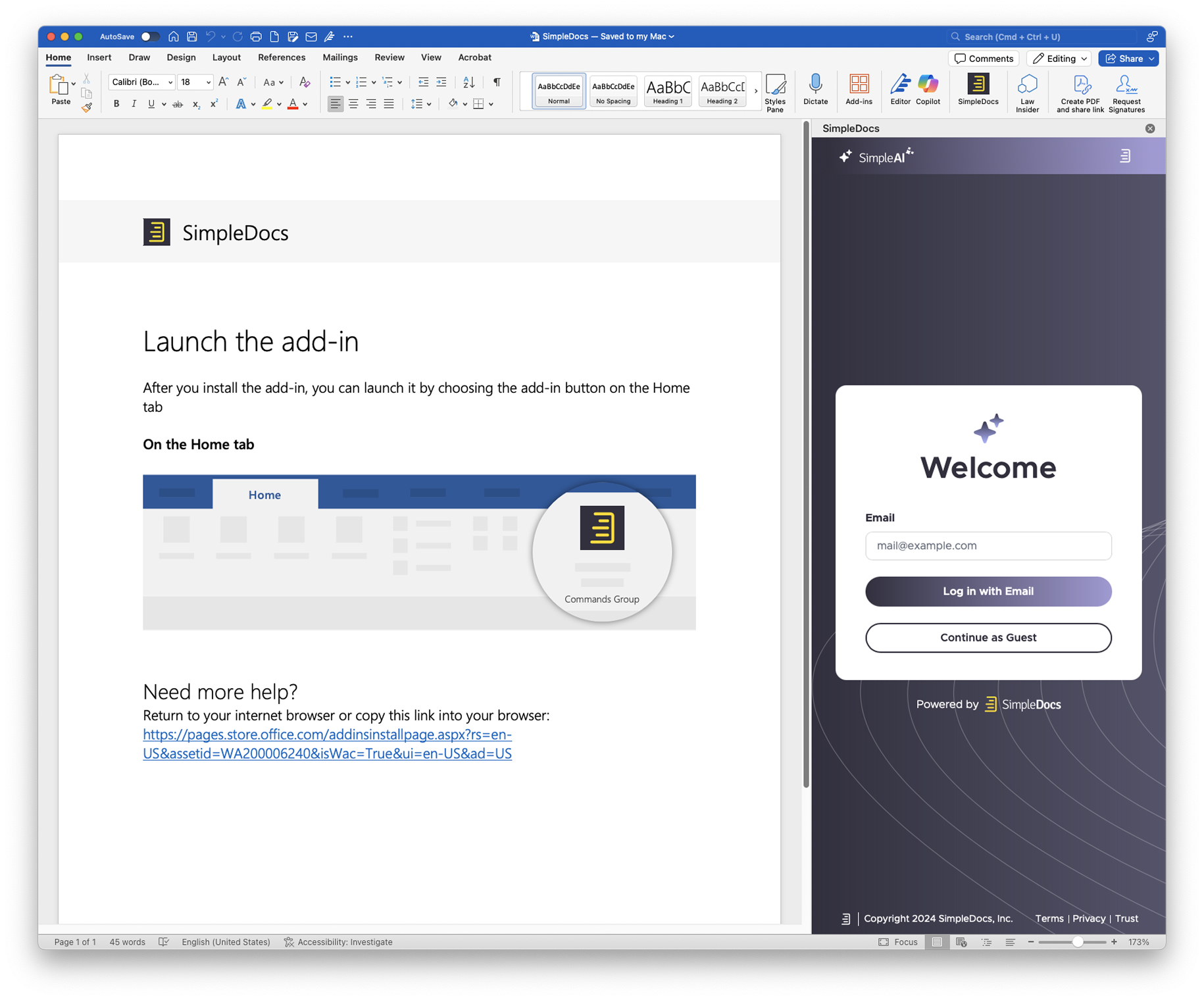This screenshot has height=1000, width=1204.
Task: Apply the Heading 1 style thumbnail
Action: click(x=667, y=91)
